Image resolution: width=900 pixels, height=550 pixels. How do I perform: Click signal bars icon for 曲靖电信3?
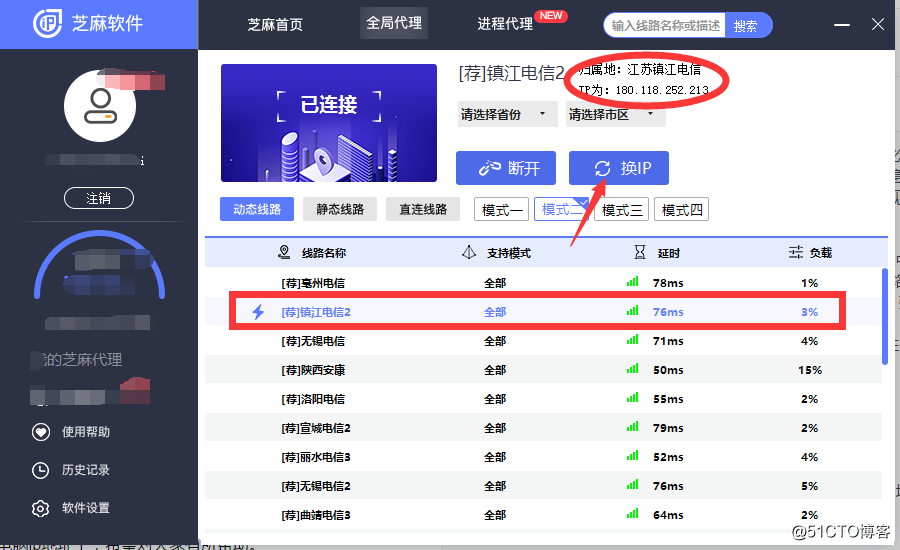(633, 513)
